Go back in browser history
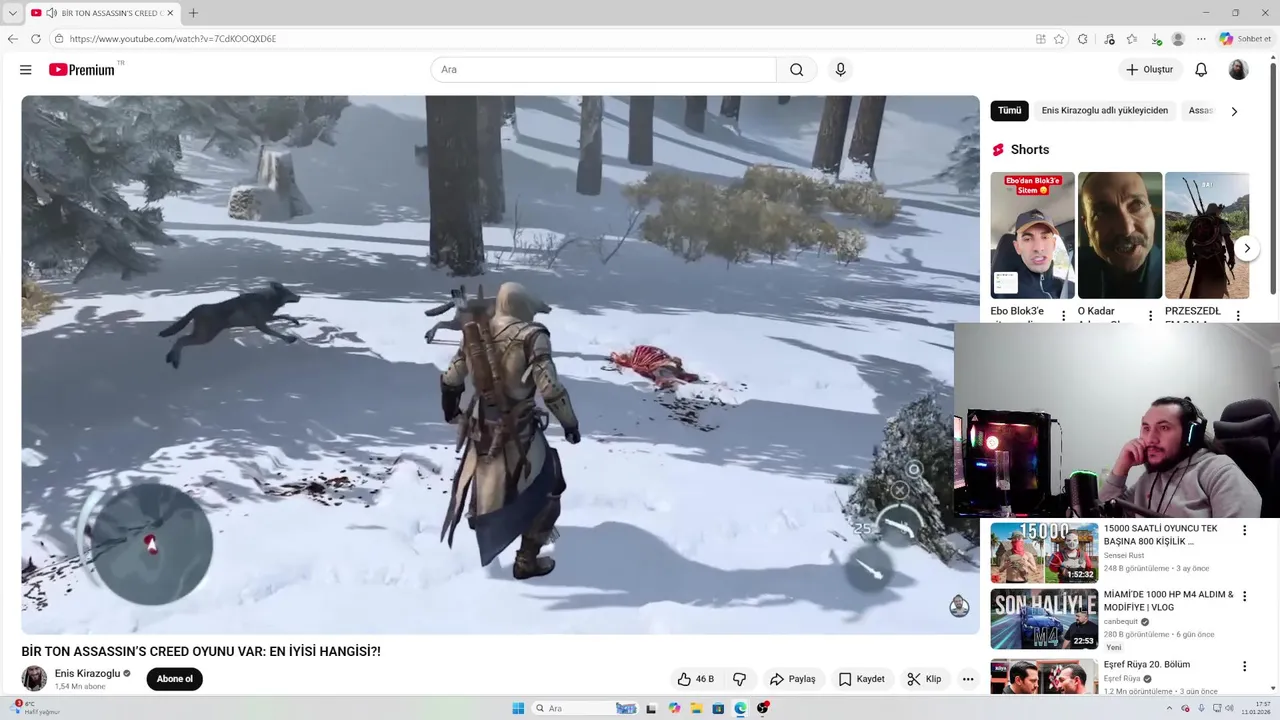This screenshot has width=1280, height=720. [x=13, y=39]
